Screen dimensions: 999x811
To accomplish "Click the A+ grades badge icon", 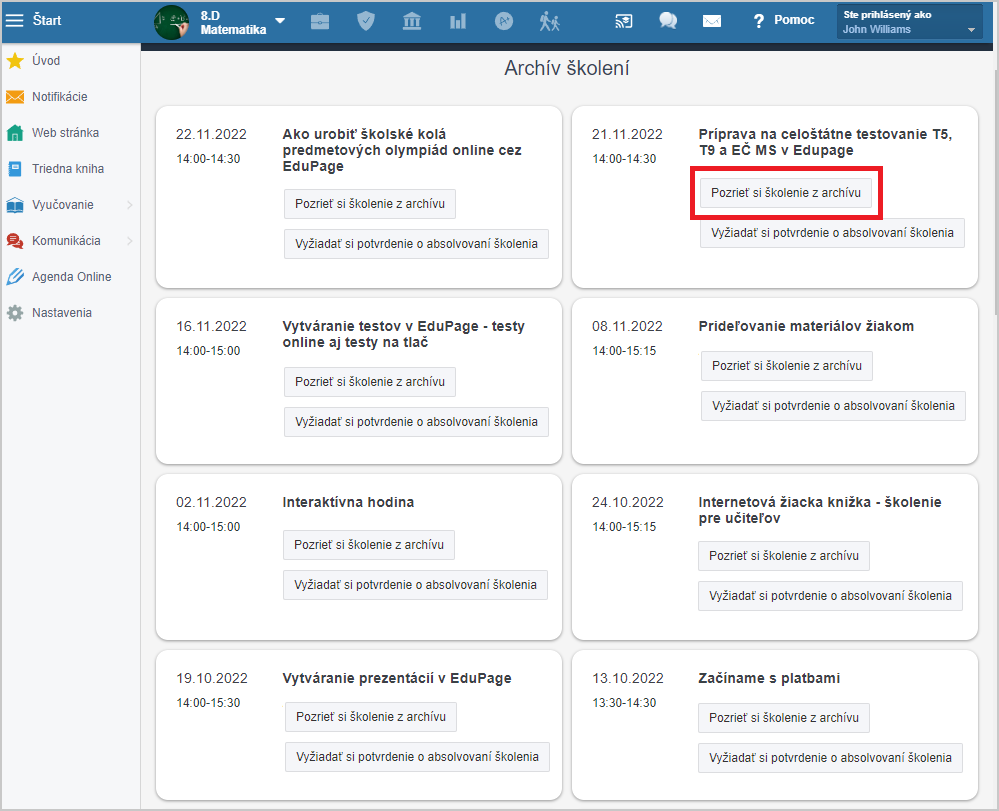I will [503, 21].
